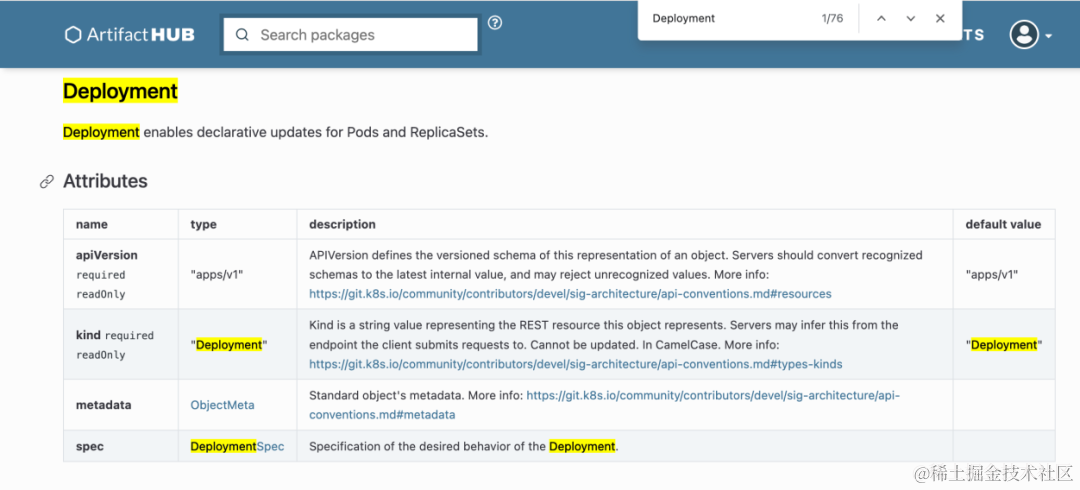
Task: Click the search magnifier icon
Action: (242, 34)
